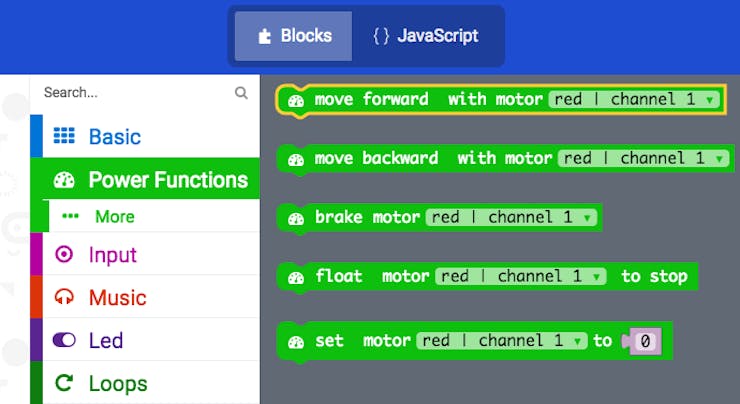Click gauge icon on move forward block
740x404 pixels.
pos(296,101)
